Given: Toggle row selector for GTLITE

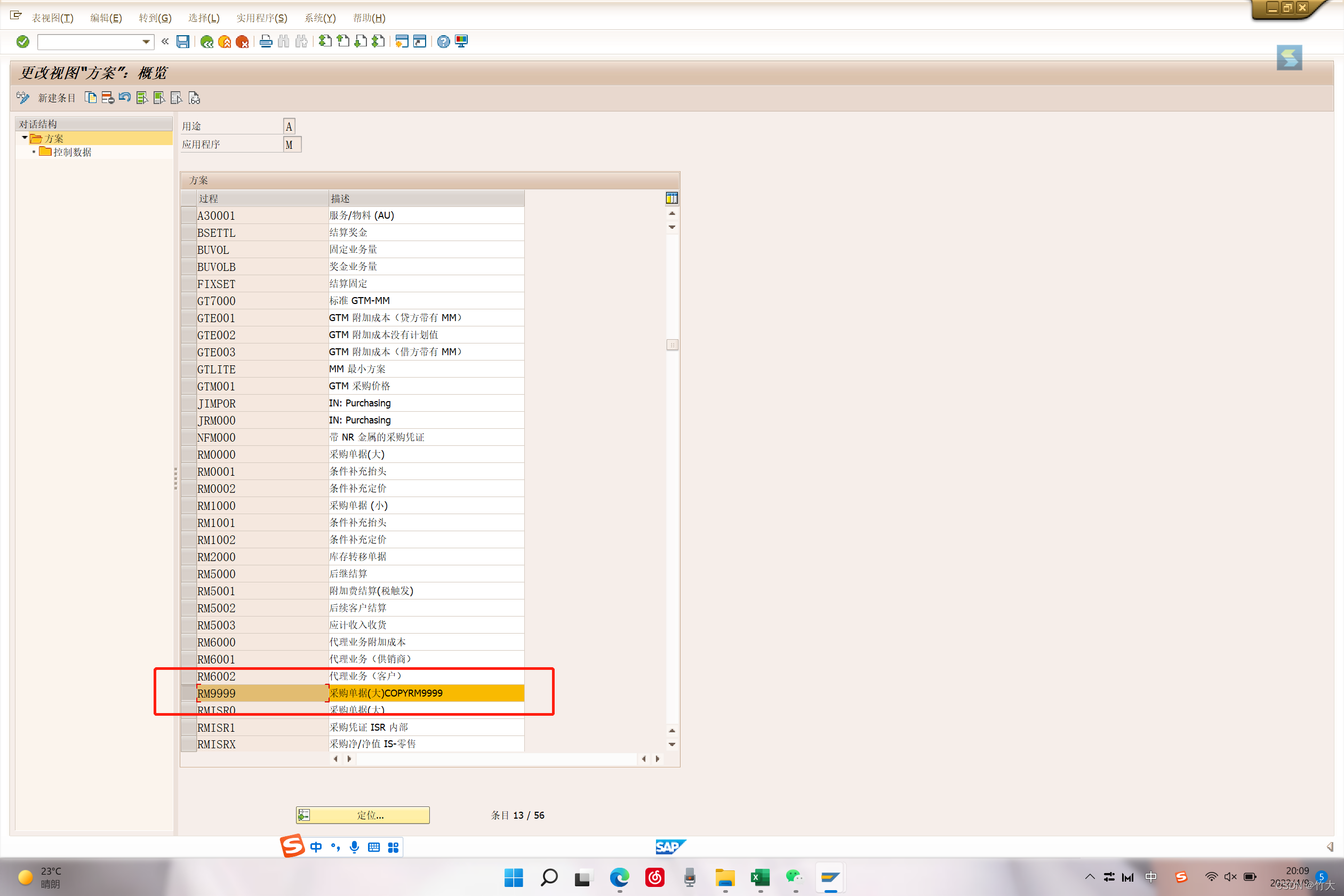Looking at the screenshot, I should click(x=189, y=369).
